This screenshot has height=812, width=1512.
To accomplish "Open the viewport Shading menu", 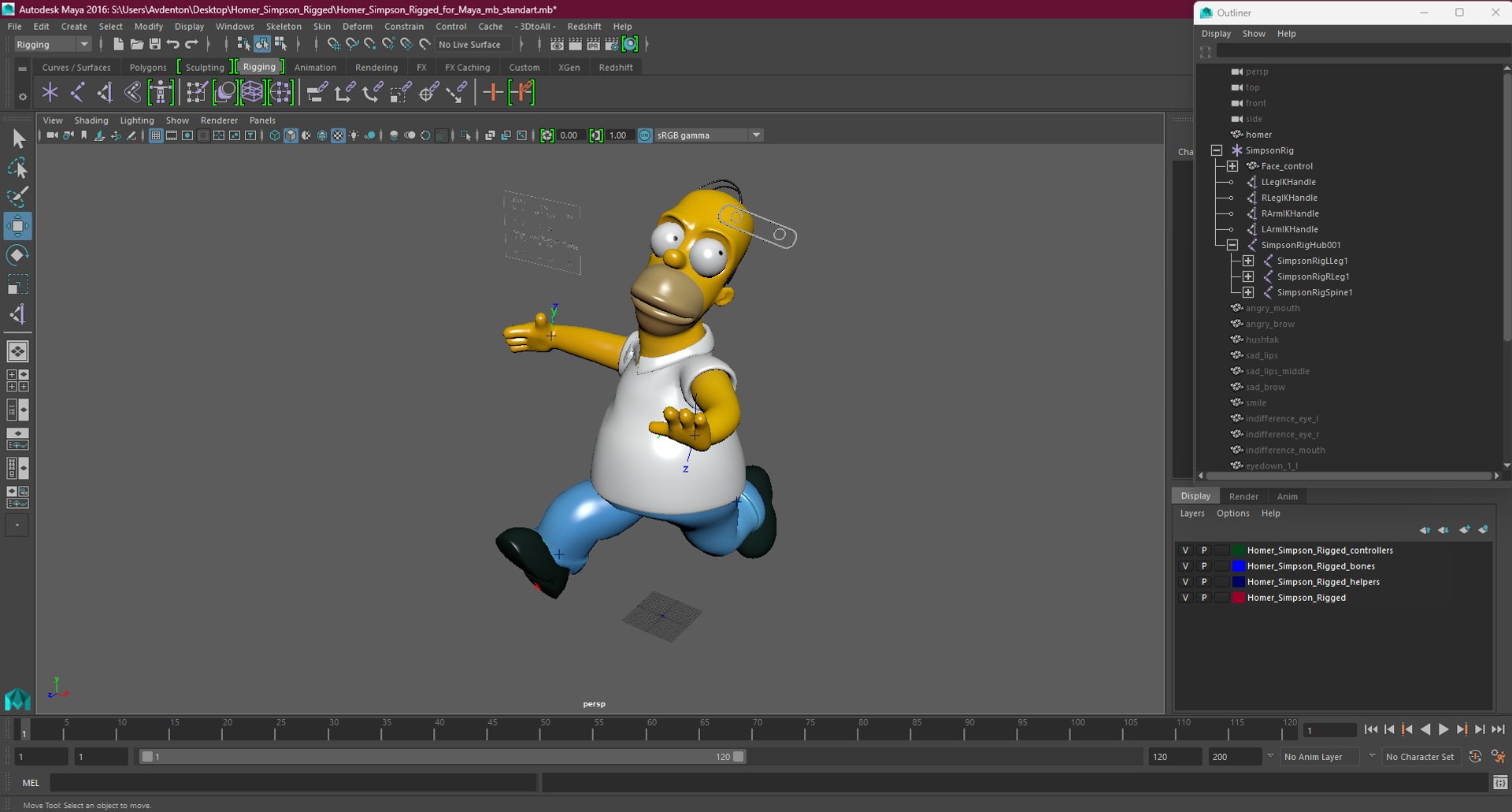I will click(x=91, y=121).
